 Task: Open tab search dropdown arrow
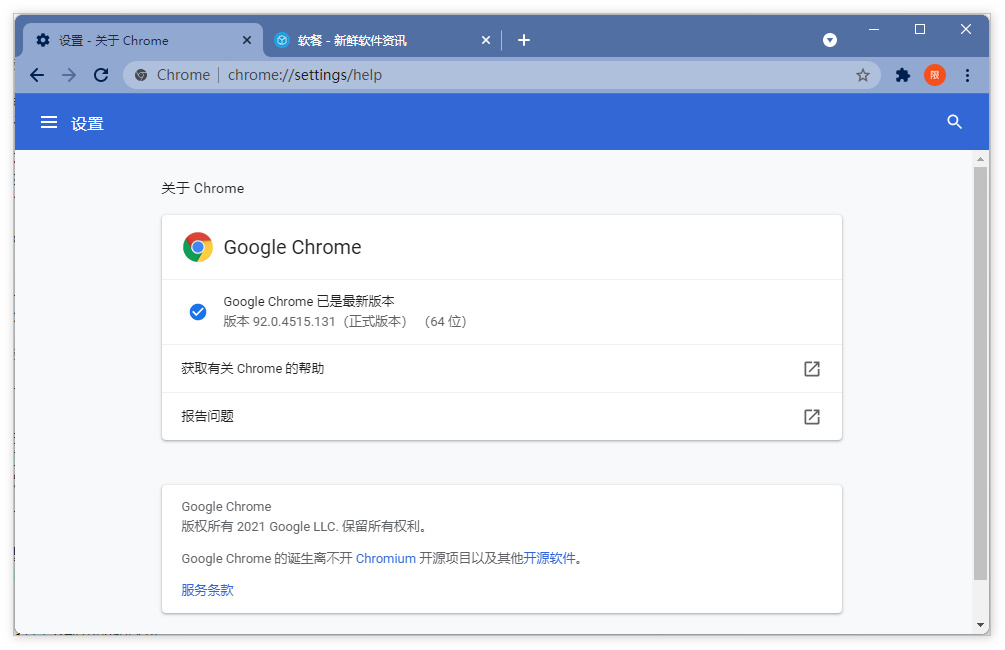tap(829, 40)
